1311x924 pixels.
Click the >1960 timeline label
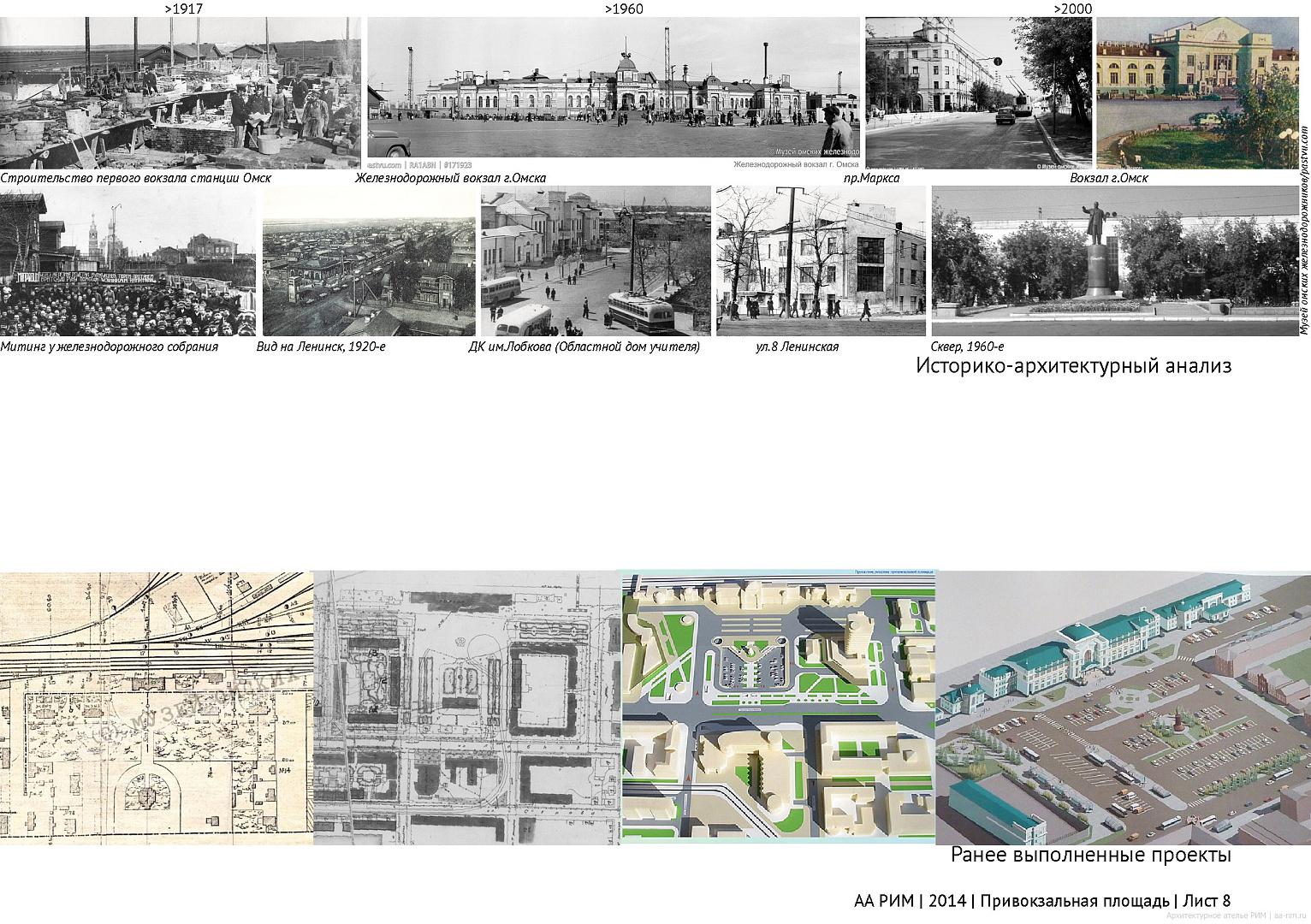(624, 9)
